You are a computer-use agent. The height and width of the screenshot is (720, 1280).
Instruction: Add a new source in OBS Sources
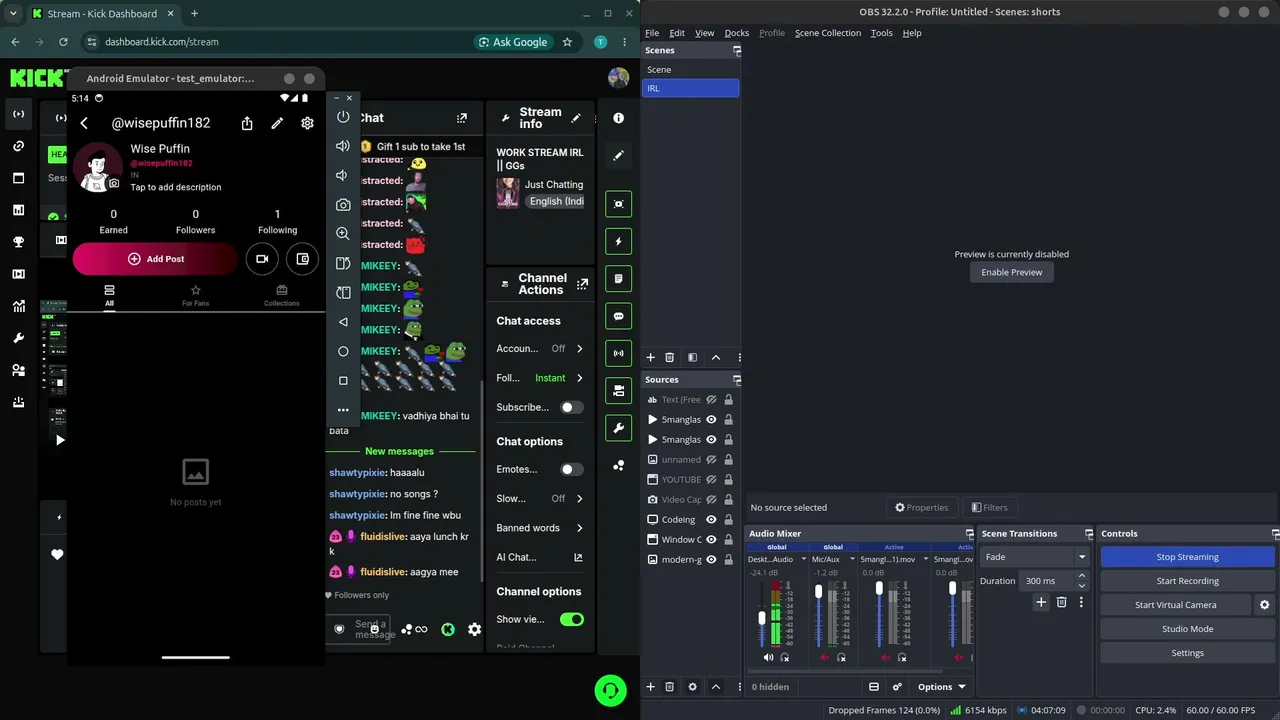pyautogui.click(x=650, y=687)
